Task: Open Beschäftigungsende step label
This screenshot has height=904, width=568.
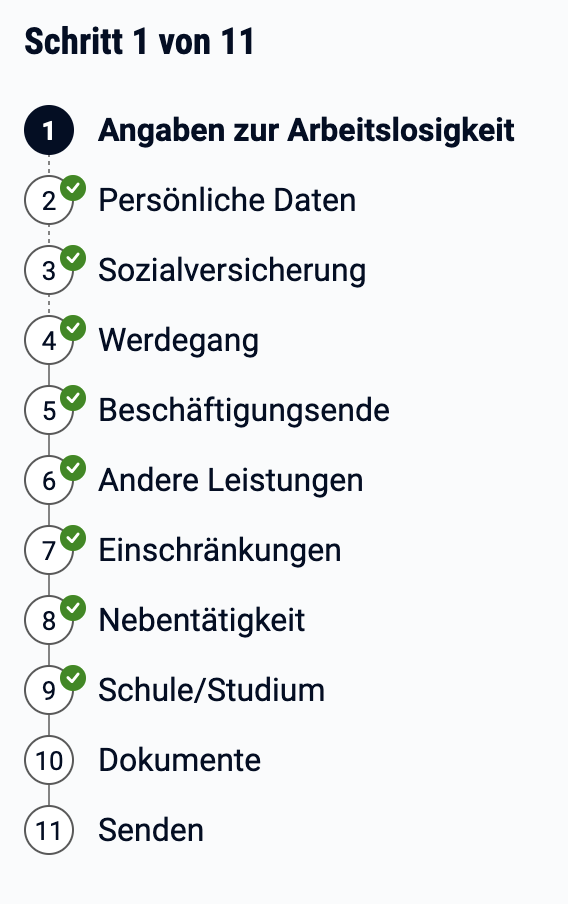Action: [x=244, y=410]
